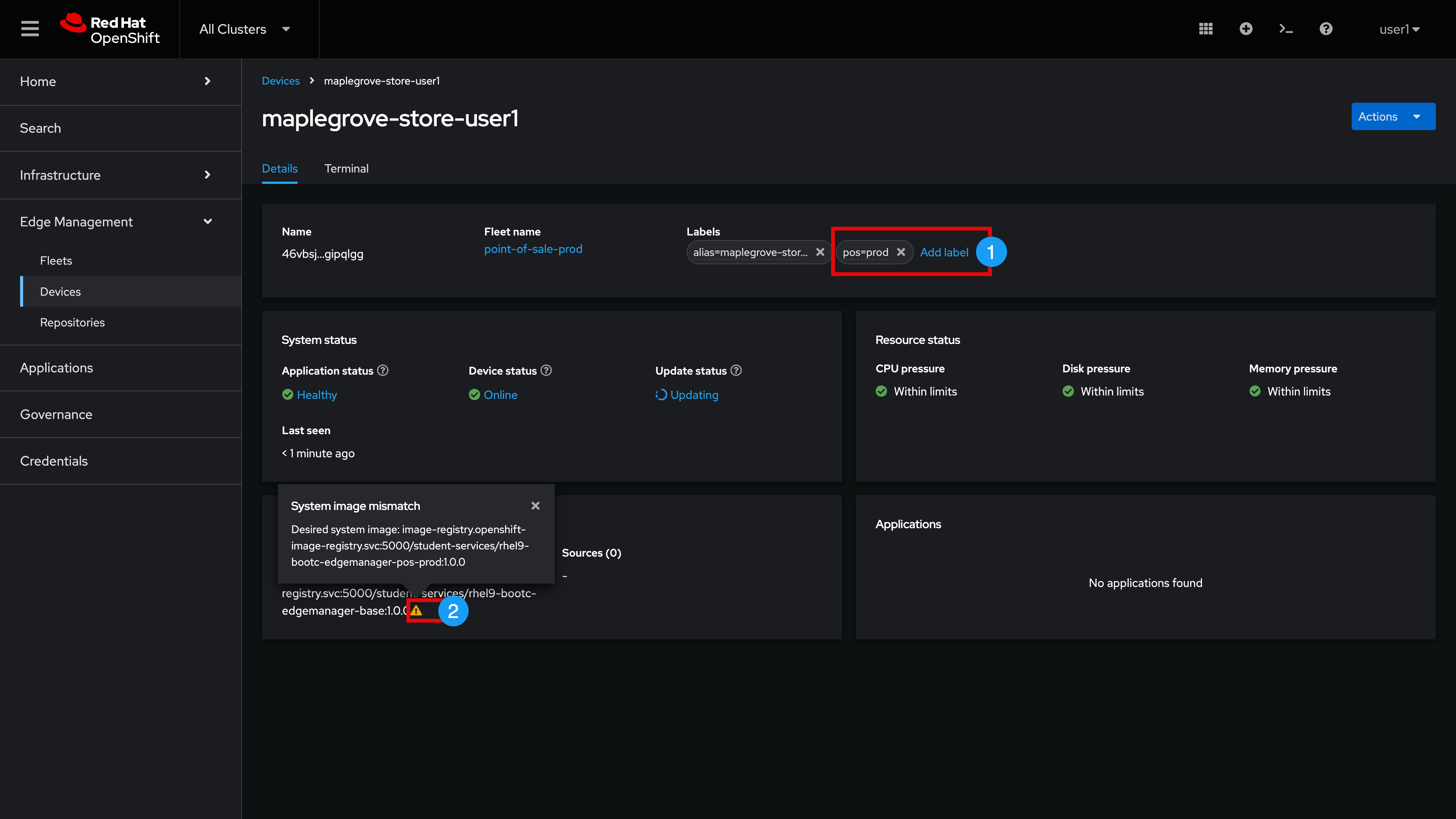Click the Devices breadcrumb link

click(280, 81)
